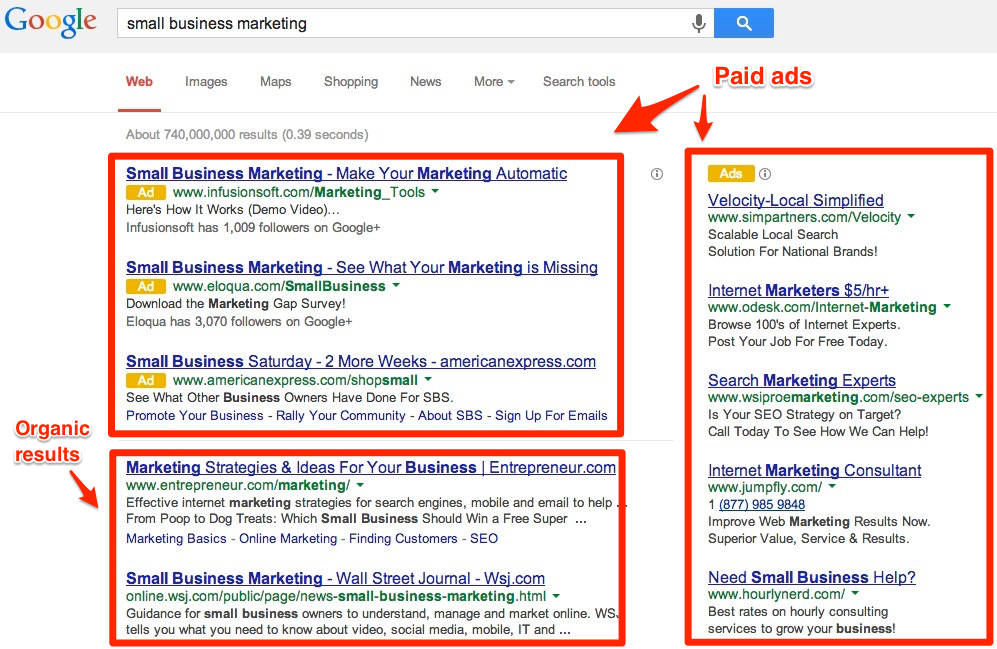Click the SEO sitelink under Entrepreneur result
Screen dimensions: 997x649
click(483, 538)
